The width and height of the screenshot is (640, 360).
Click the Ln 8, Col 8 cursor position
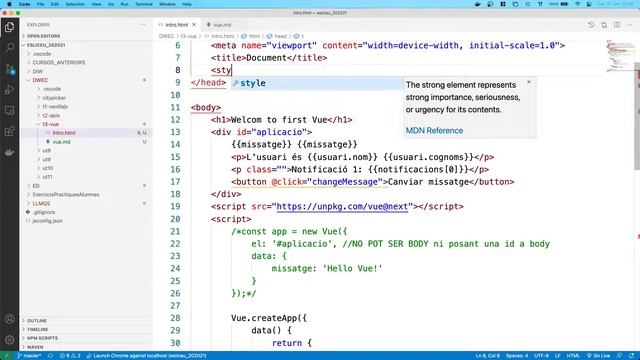pyautogui.click(x=487, y=356)
